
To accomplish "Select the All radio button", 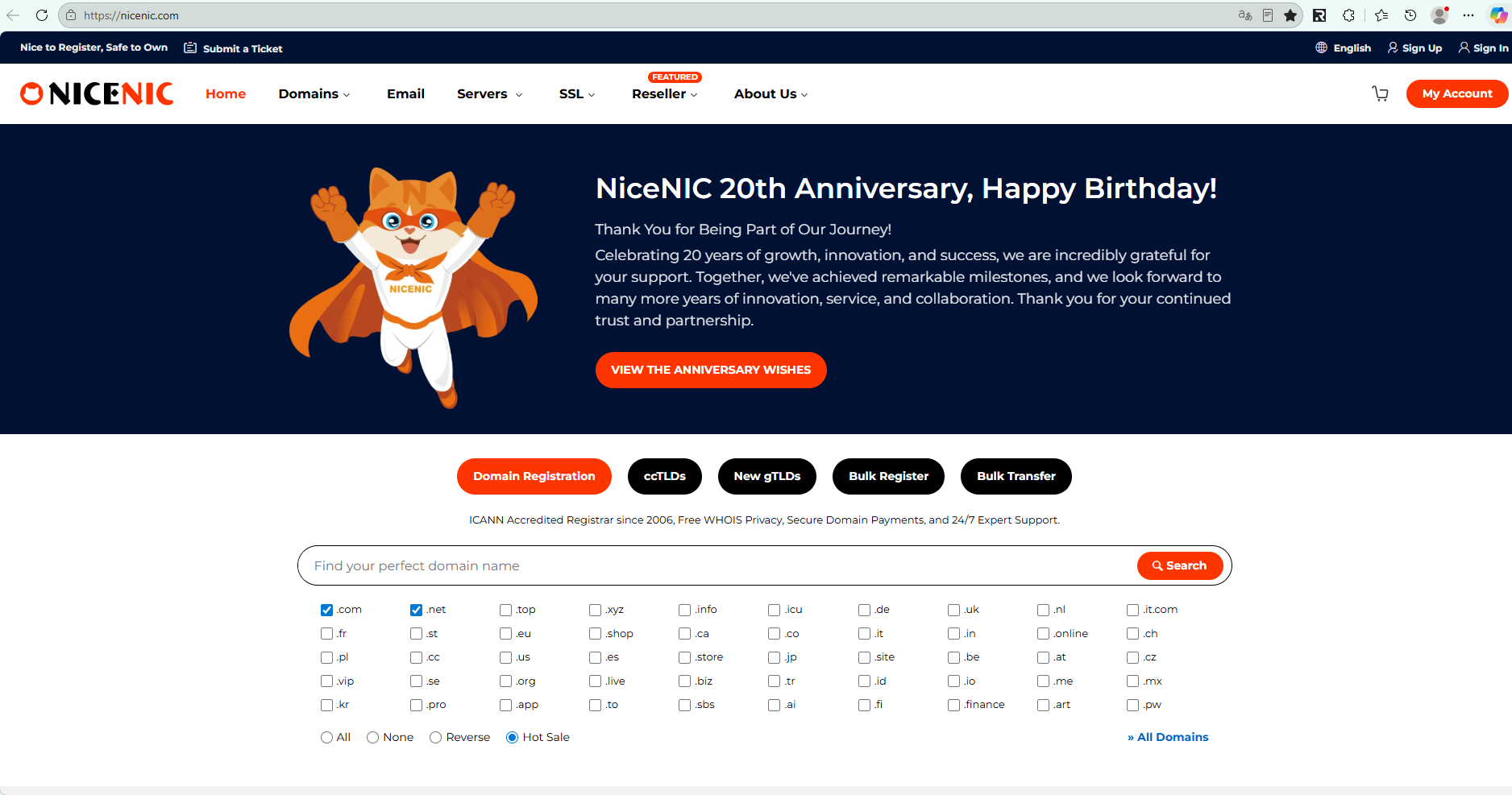I will pyautogui.click(x=326, y=737).
